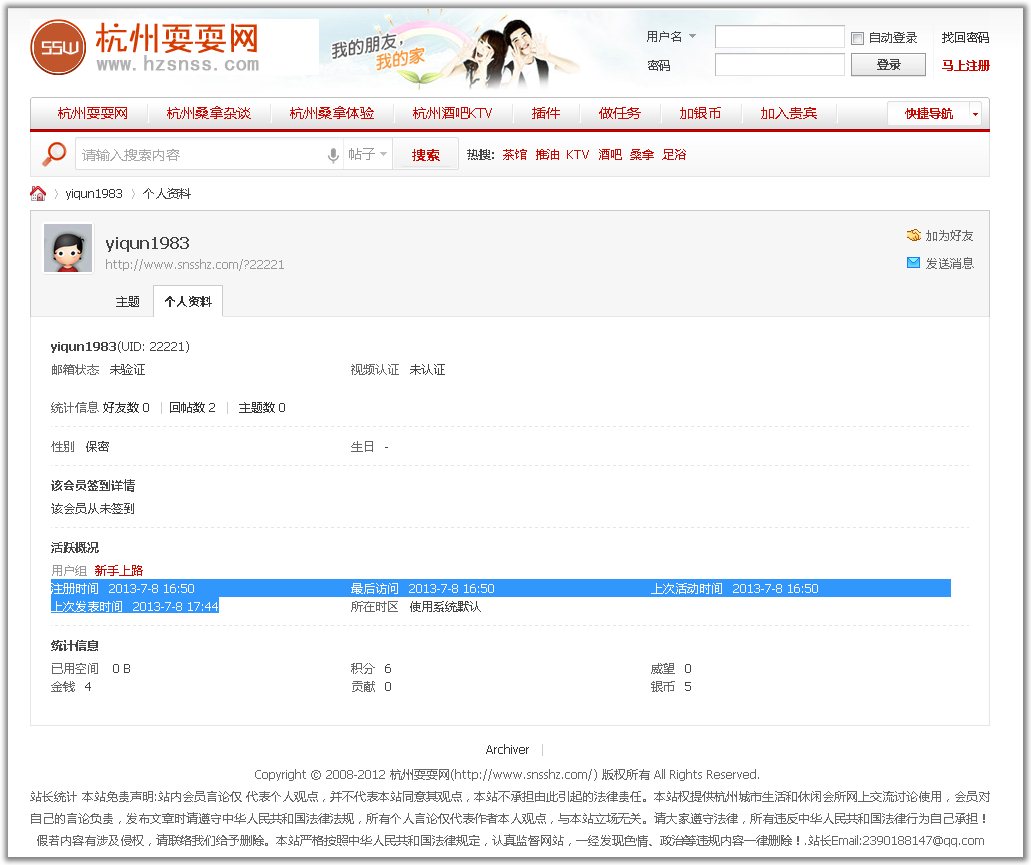Click the home icon in breadcrumb
Viewport: 1031px width, 865px height.
(x=38, y=193)
